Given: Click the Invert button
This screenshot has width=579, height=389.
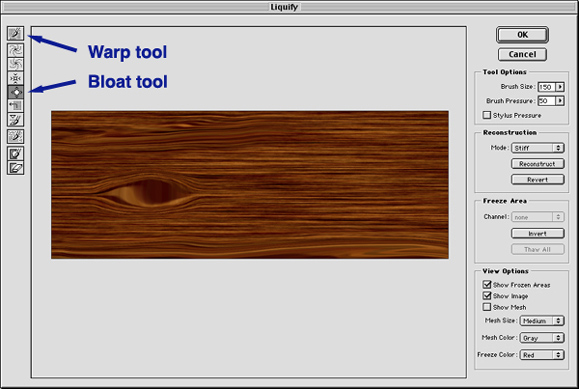Looking at the screenshot, I should click(x=538, y=233).
